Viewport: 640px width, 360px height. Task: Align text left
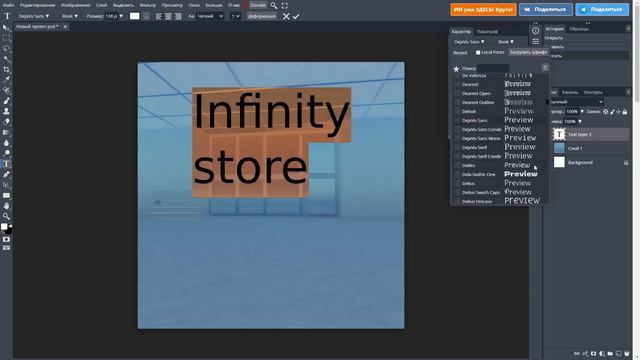click(158, 16)
